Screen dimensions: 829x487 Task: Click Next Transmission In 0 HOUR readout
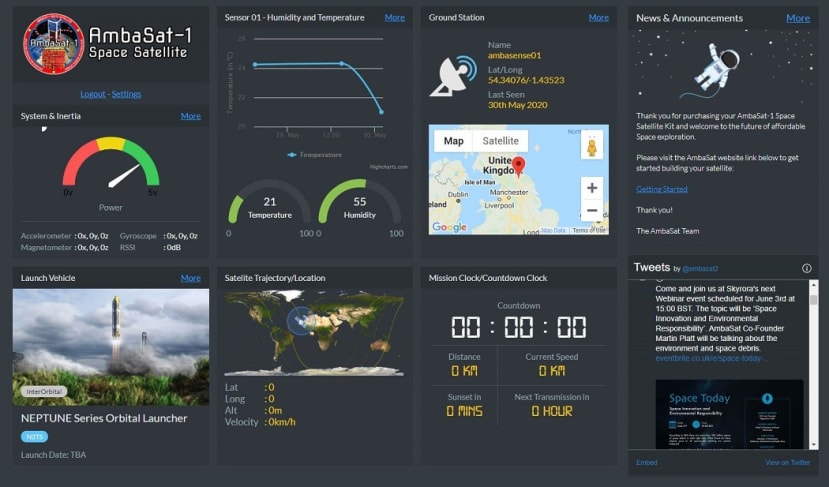click(551, 411)
